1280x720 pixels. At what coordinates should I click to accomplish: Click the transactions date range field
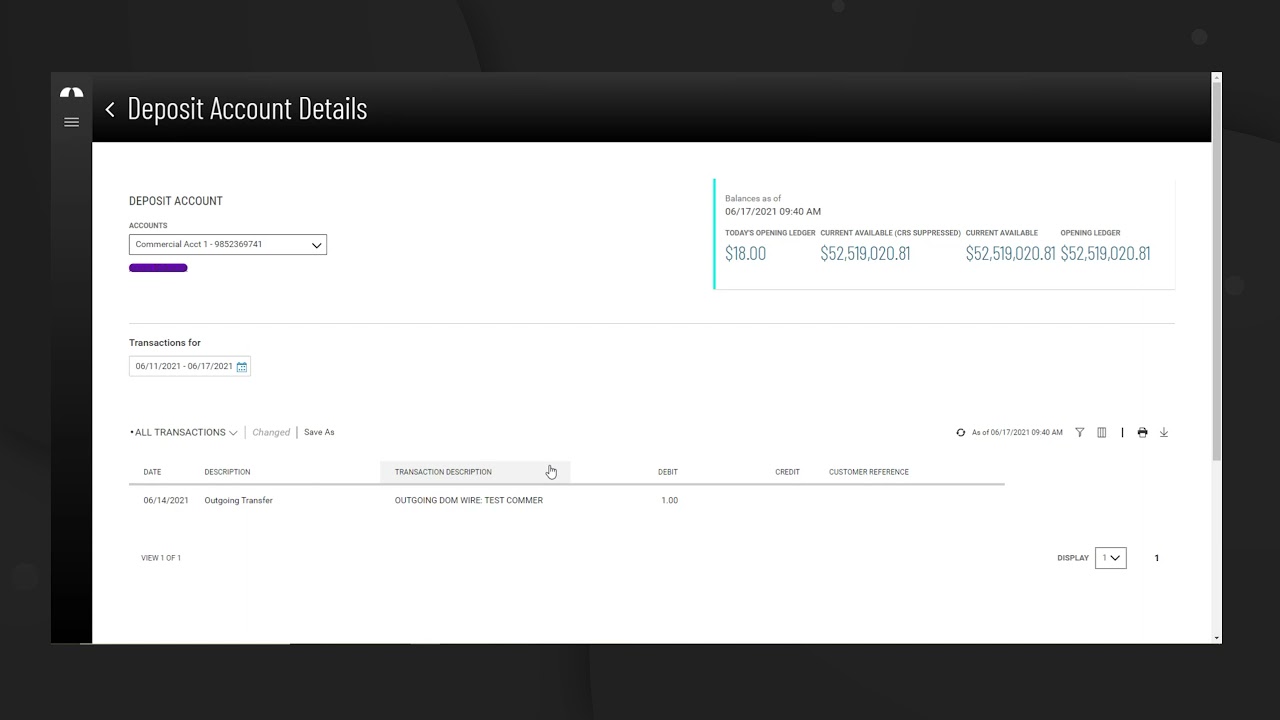pos(190,367)
